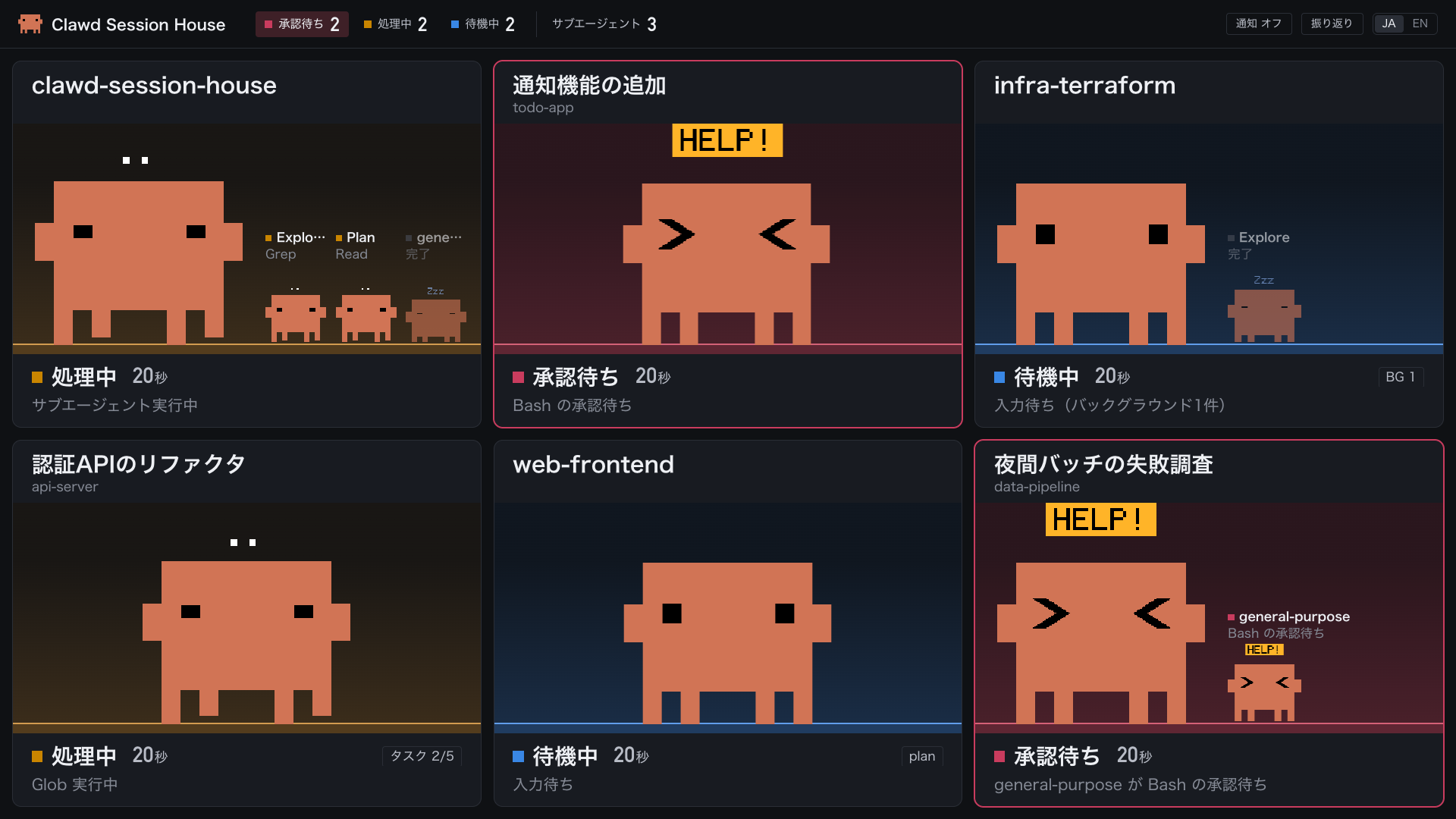Image resolution: width=1456 pixels, height=819 pixels.
Task: Select the Plan Read subagent crab
Action: (366, 317)
